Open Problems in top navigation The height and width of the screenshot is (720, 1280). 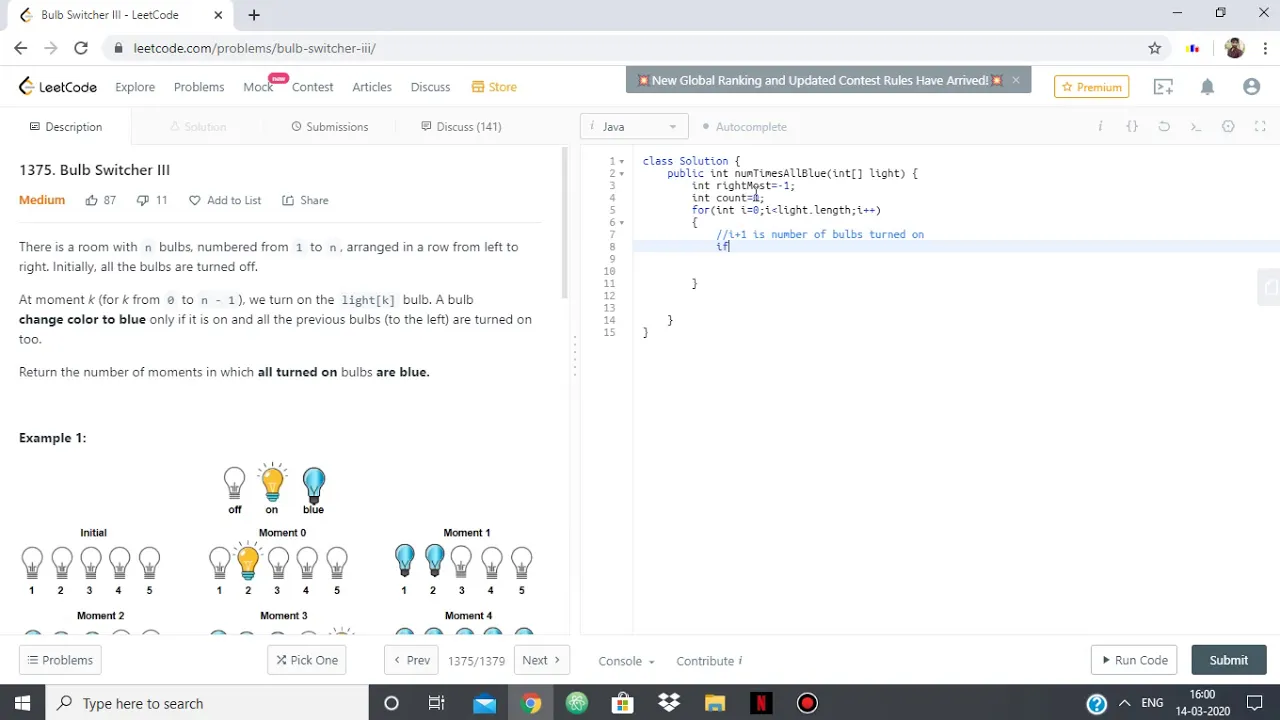(199, 87)
